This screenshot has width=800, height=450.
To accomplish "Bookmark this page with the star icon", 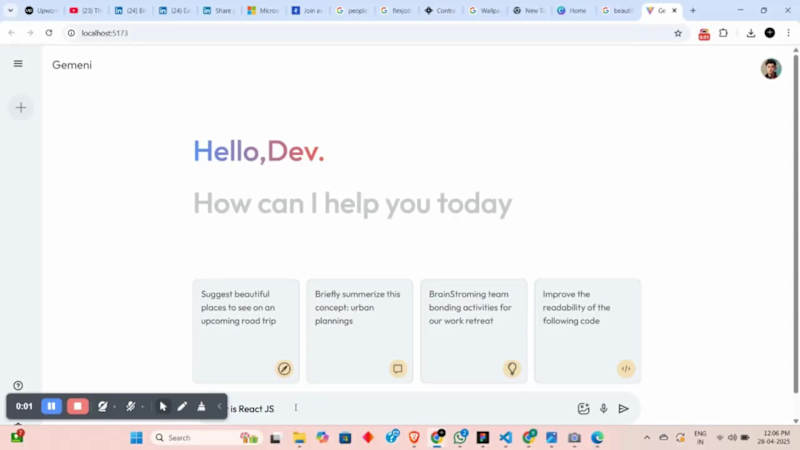I will (678, 33).
